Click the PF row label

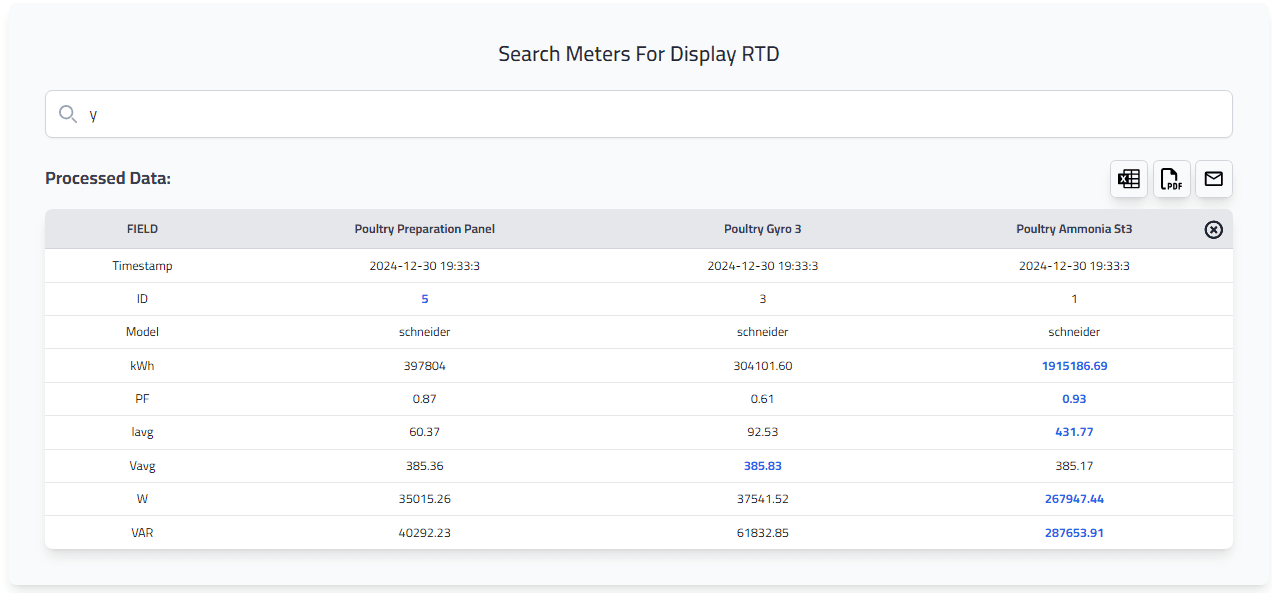point(142,399)
